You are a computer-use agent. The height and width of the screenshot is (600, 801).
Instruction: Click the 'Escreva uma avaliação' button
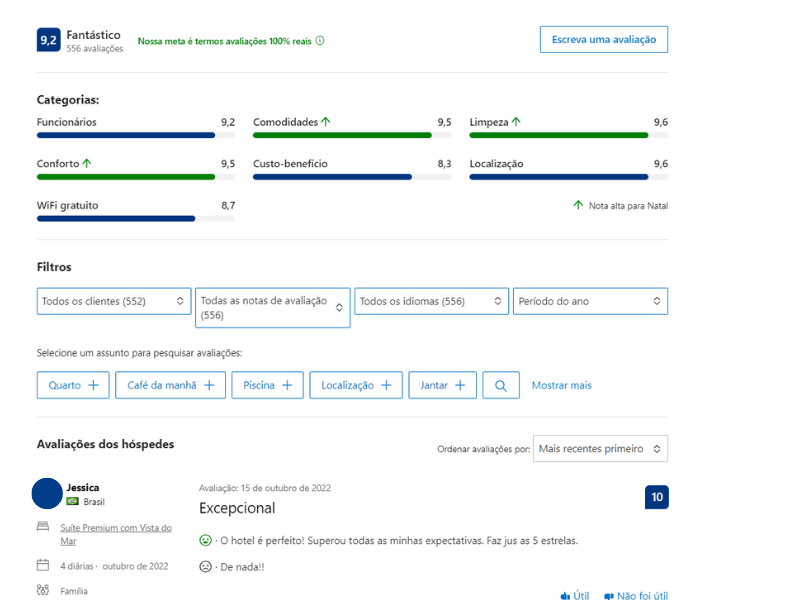[603, 39]
